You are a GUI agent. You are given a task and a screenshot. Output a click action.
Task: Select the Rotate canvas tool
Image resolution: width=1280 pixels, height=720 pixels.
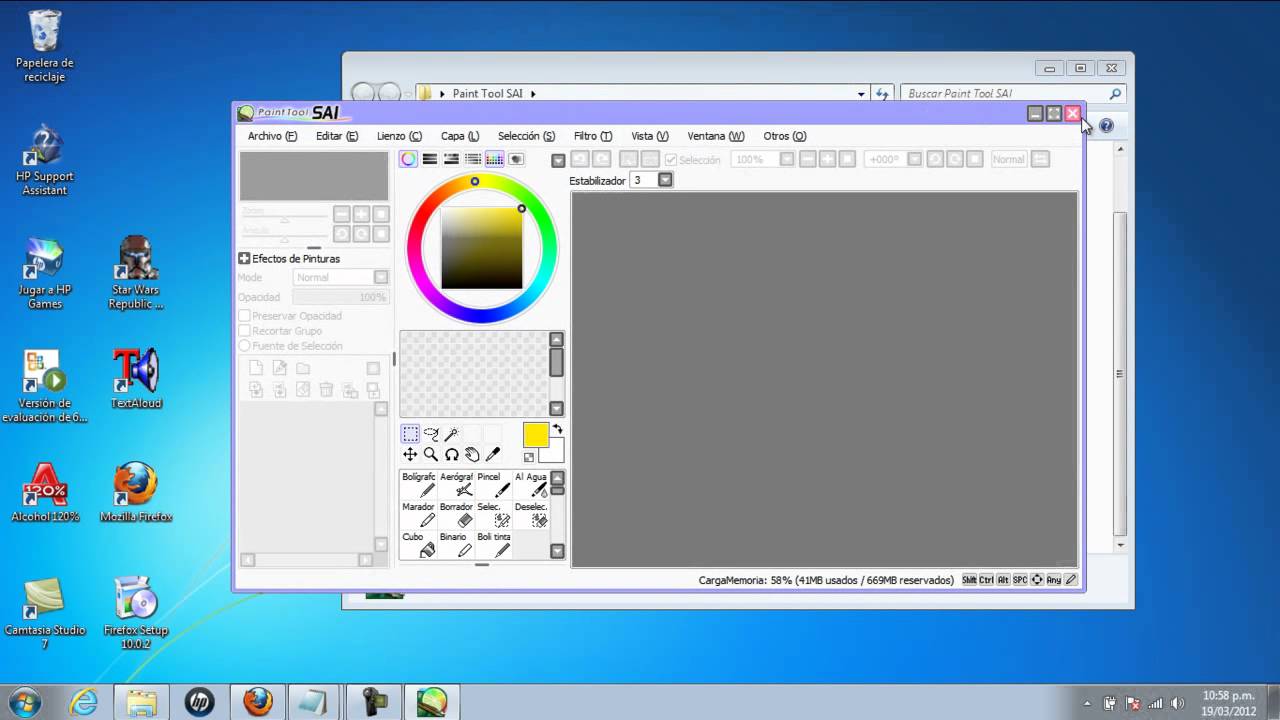coord(452,454)
